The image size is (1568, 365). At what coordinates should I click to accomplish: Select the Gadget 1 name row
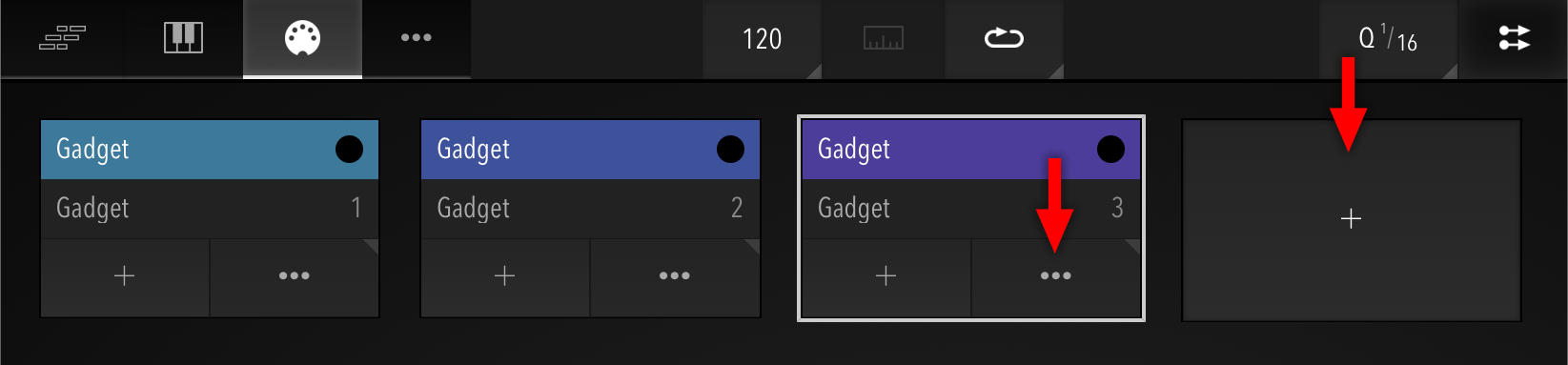[x=210, y=209]
